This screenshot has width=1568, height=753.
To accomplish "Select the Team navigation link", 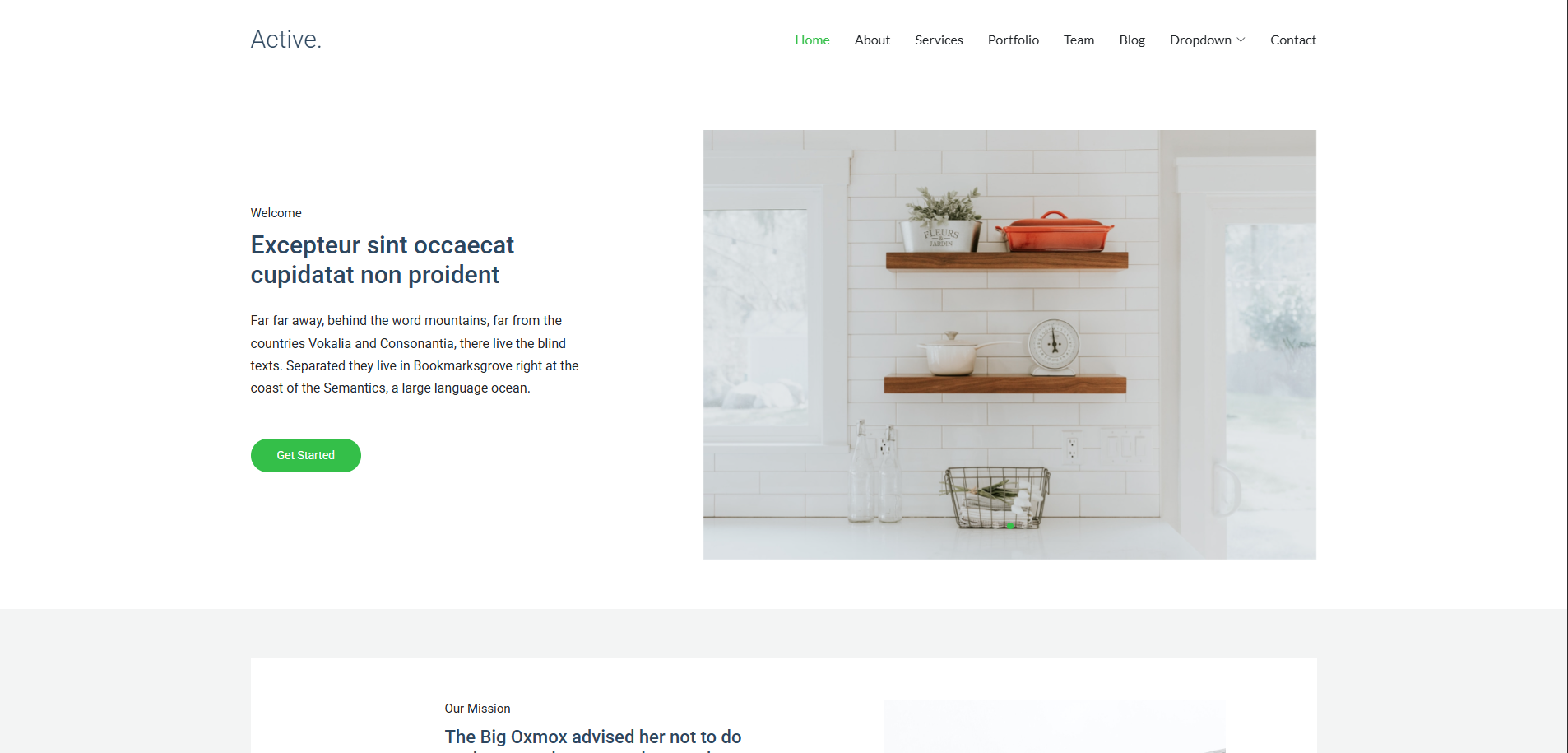I will [1079, 40].
